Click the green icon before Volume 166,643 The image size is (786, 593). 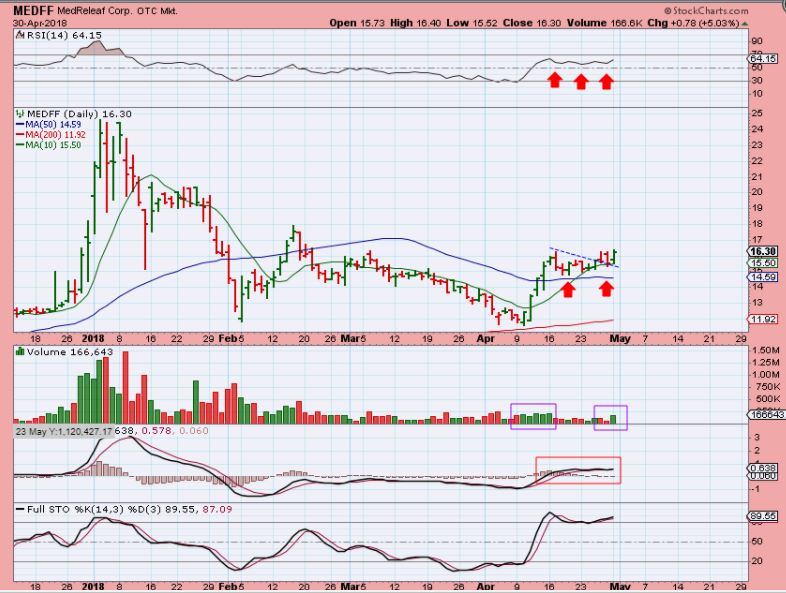[x=20, y=351]
